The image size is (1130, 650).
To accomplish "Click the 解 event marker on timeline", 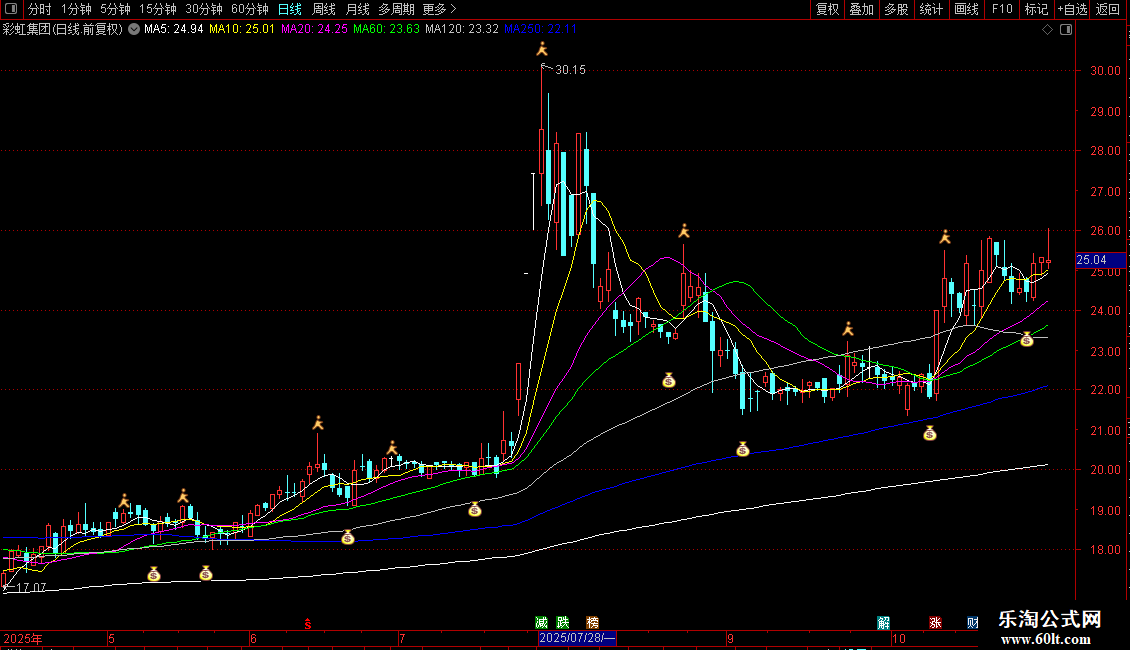I will pyautogui.click(x=884, y=622).
